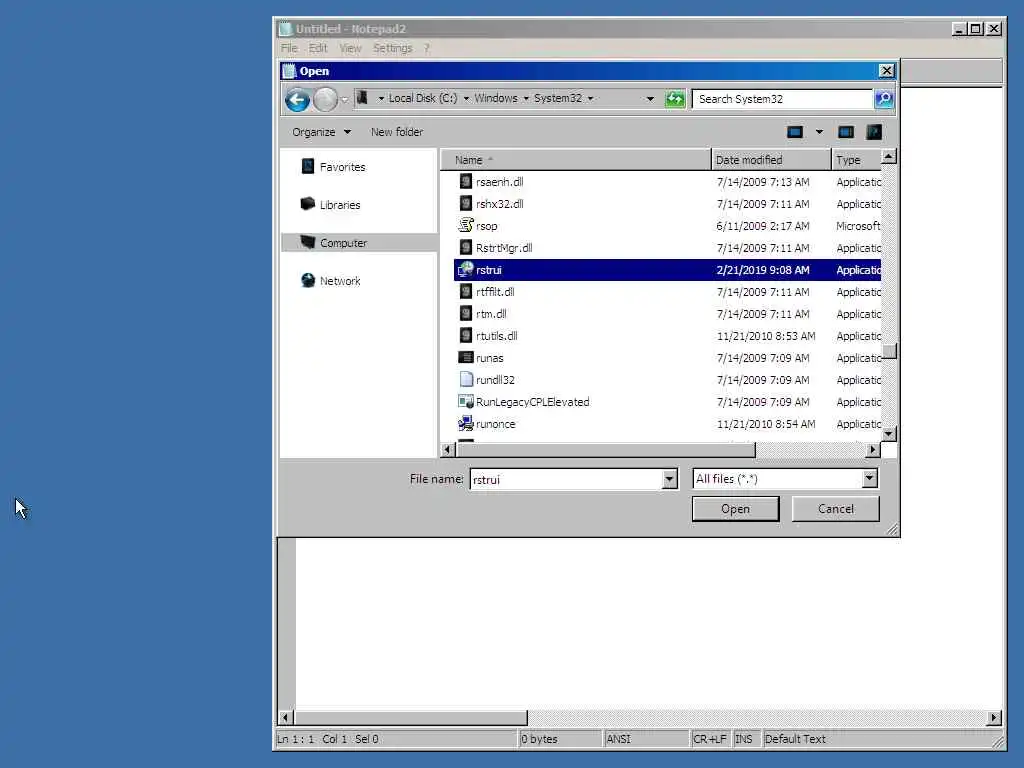Select the rsop script icon
1024x768 pixels.
pyautogui.click(x=466, y=225)
